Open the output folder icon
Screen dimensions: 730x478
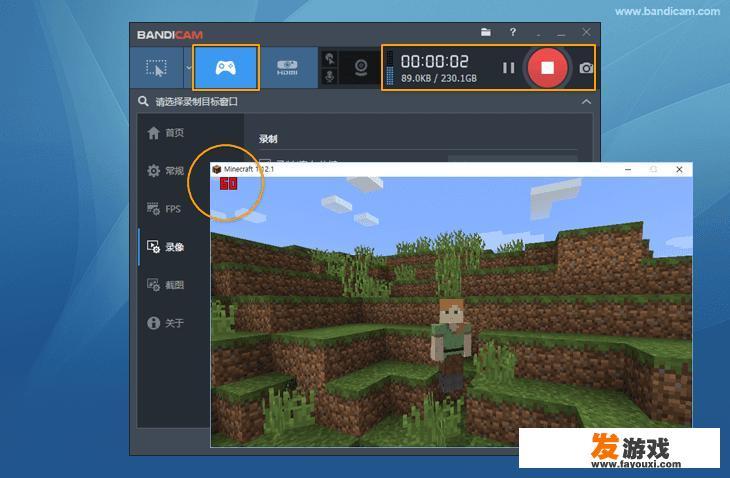pyautogui.click(x=486, y=32)
